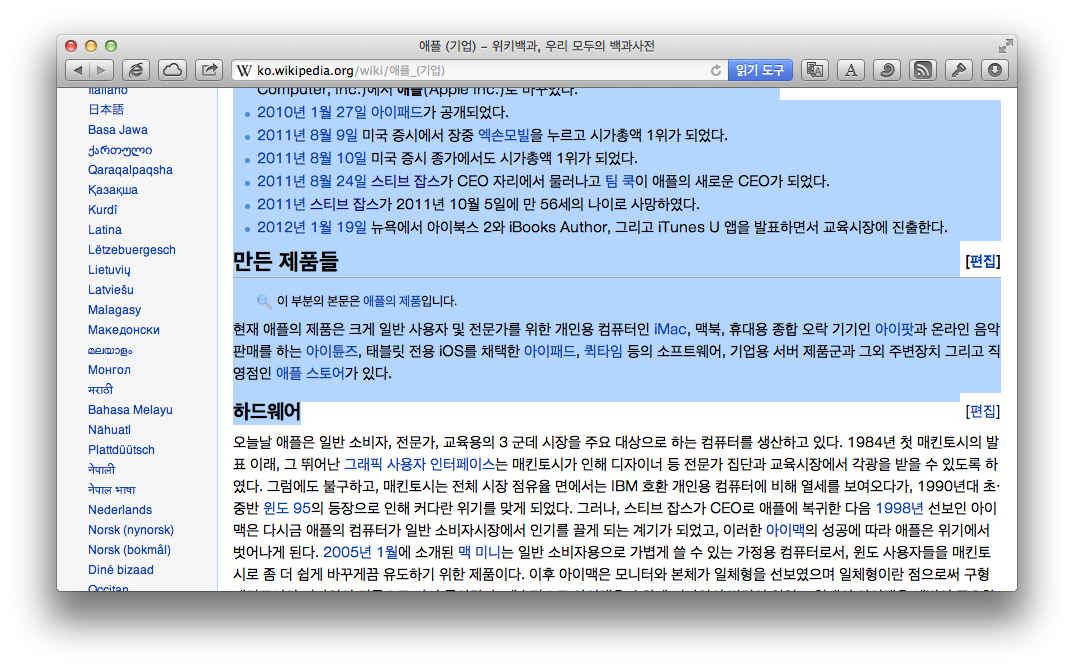Open the Norsk (nynorsk) language link
Viewport: 1074px width, 670px height.
click(x=130, y=530)
